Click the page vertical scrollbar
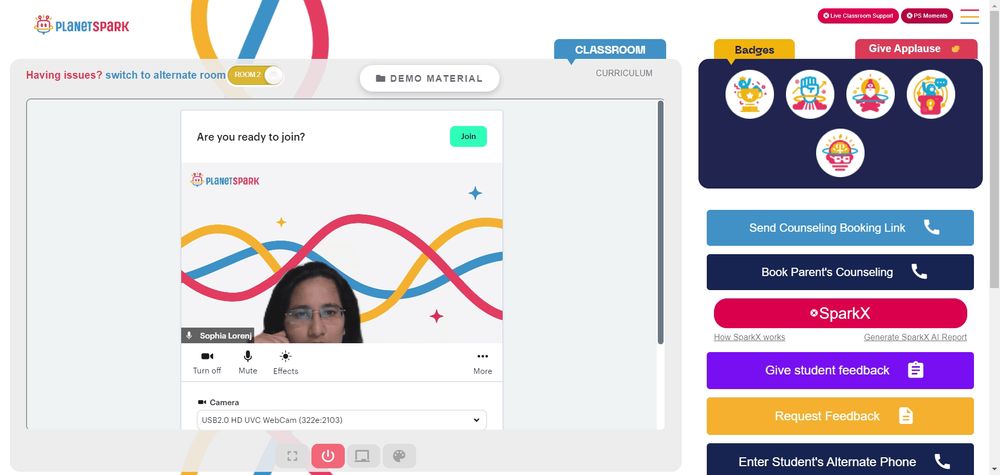Image resolution: width=1000 pixels, height=475 pixels. [x=994, y=147]
